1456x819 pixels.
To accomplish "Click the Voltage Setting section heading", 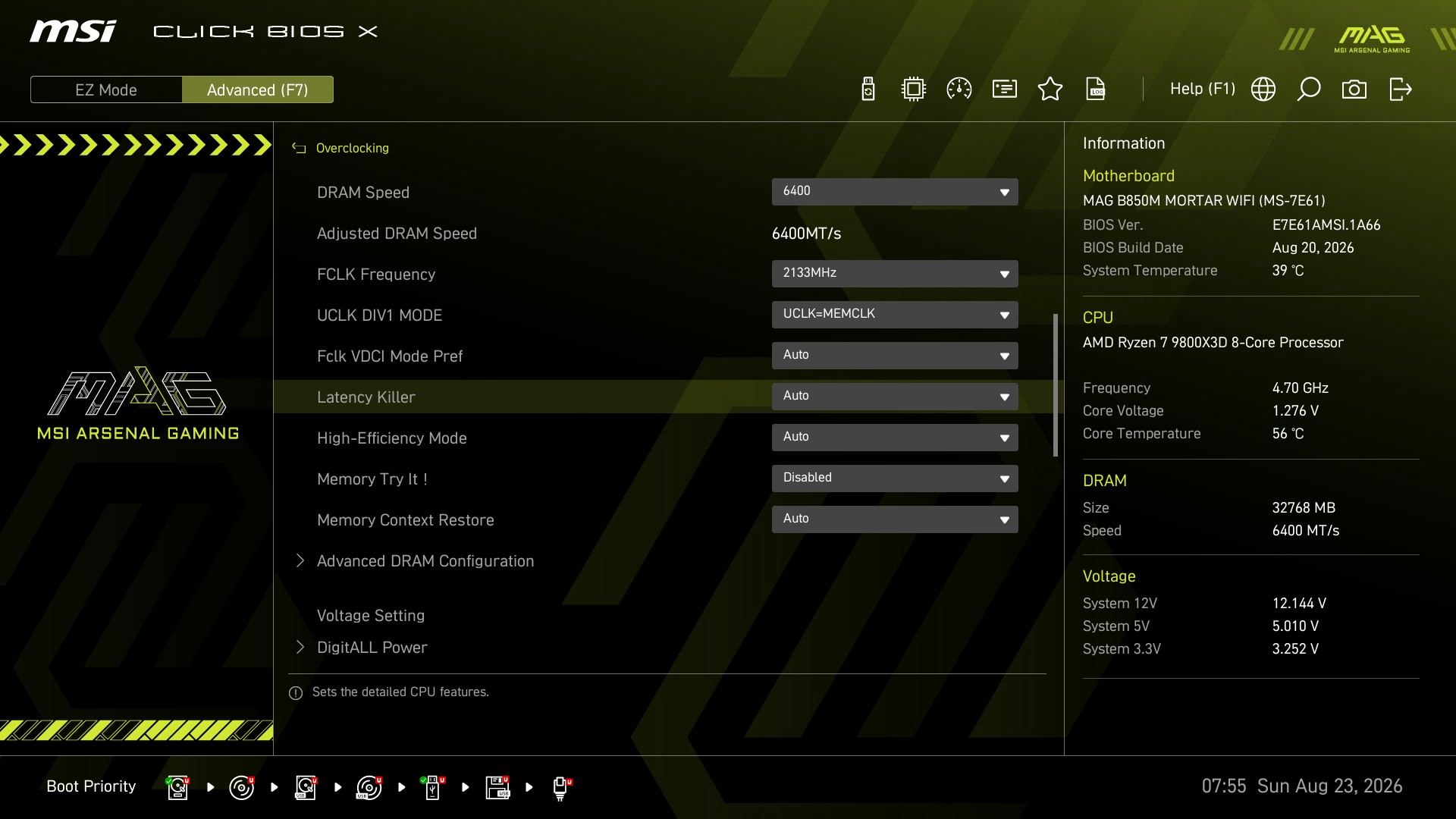I will [x=371, y=616].
